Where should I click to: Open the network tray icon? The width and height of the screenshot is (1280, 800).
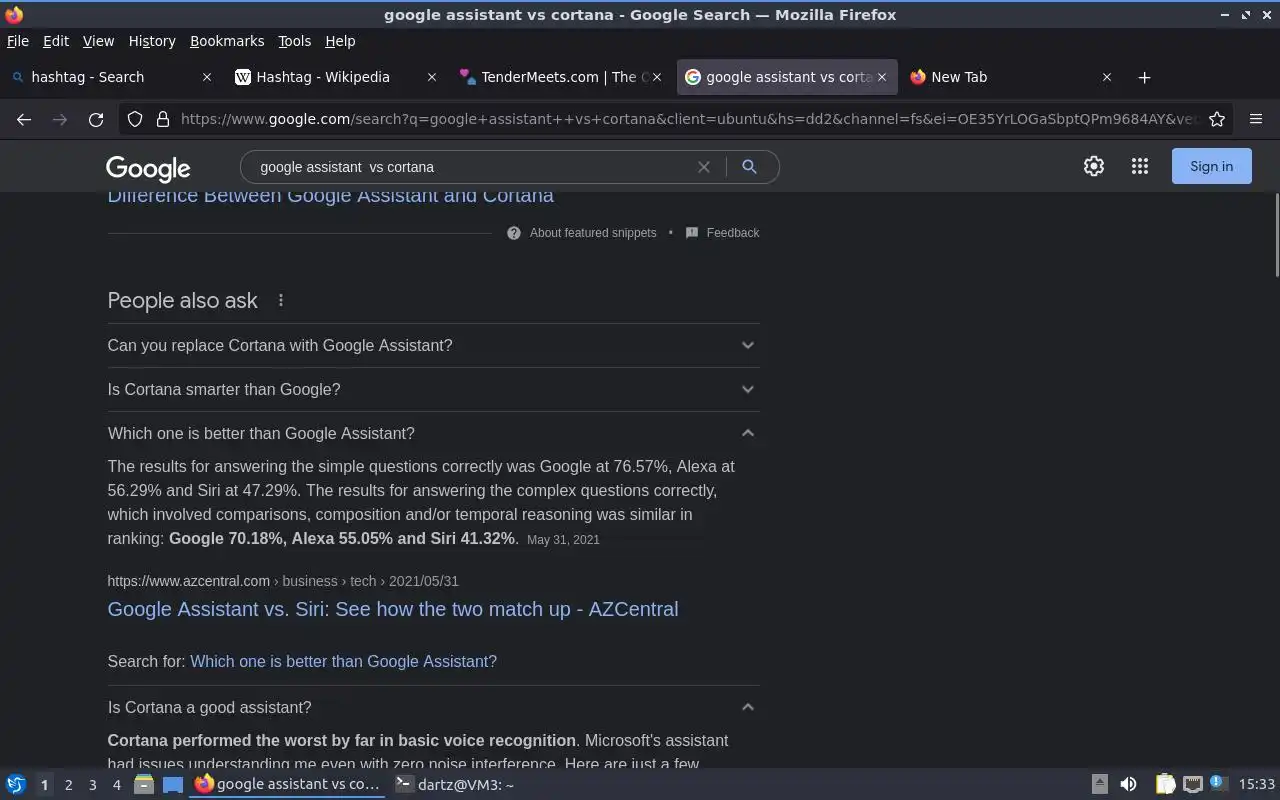(1192, 785)
